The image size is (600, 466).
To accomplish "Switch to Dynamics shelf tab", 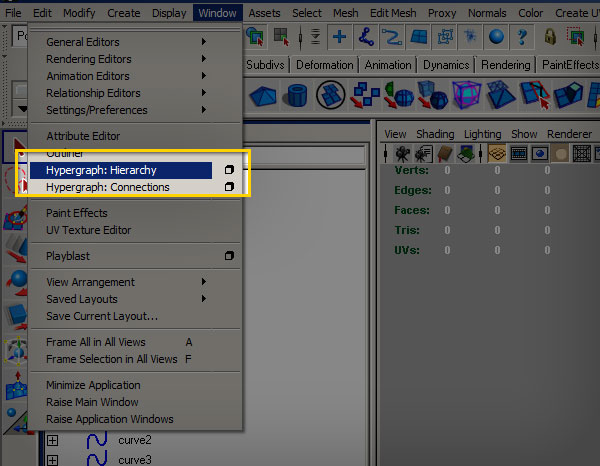I will click(446, 65).
